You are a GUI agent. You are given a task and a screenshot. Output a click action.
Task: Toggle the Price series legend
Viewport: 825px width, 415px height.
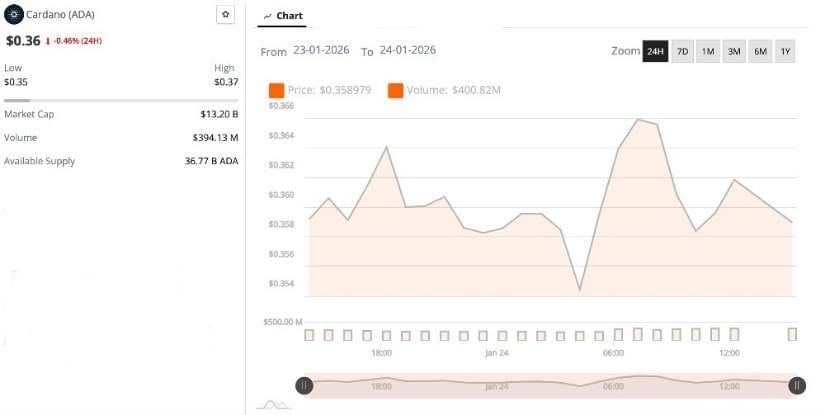[276, 91]
